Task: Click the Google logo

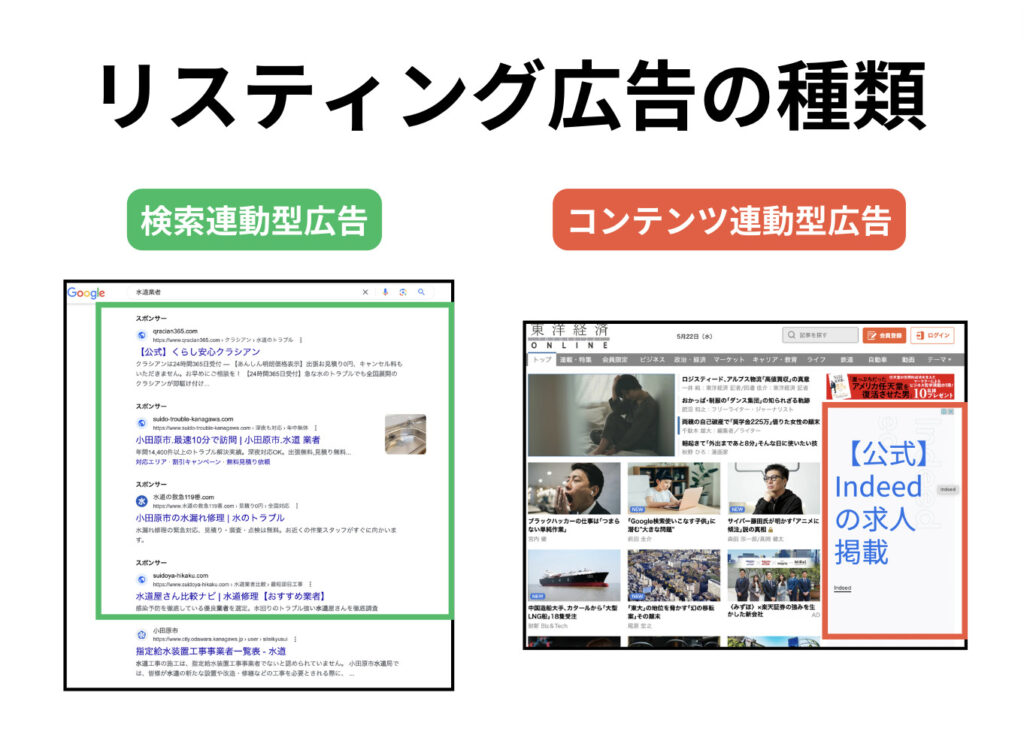Action: coord(86,293)
